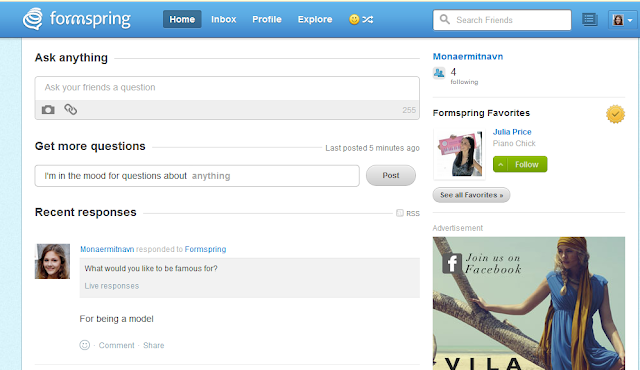Click the 'Last posted 5 minutes ago' text
640x370 pixels.
[x=372, y=148]
